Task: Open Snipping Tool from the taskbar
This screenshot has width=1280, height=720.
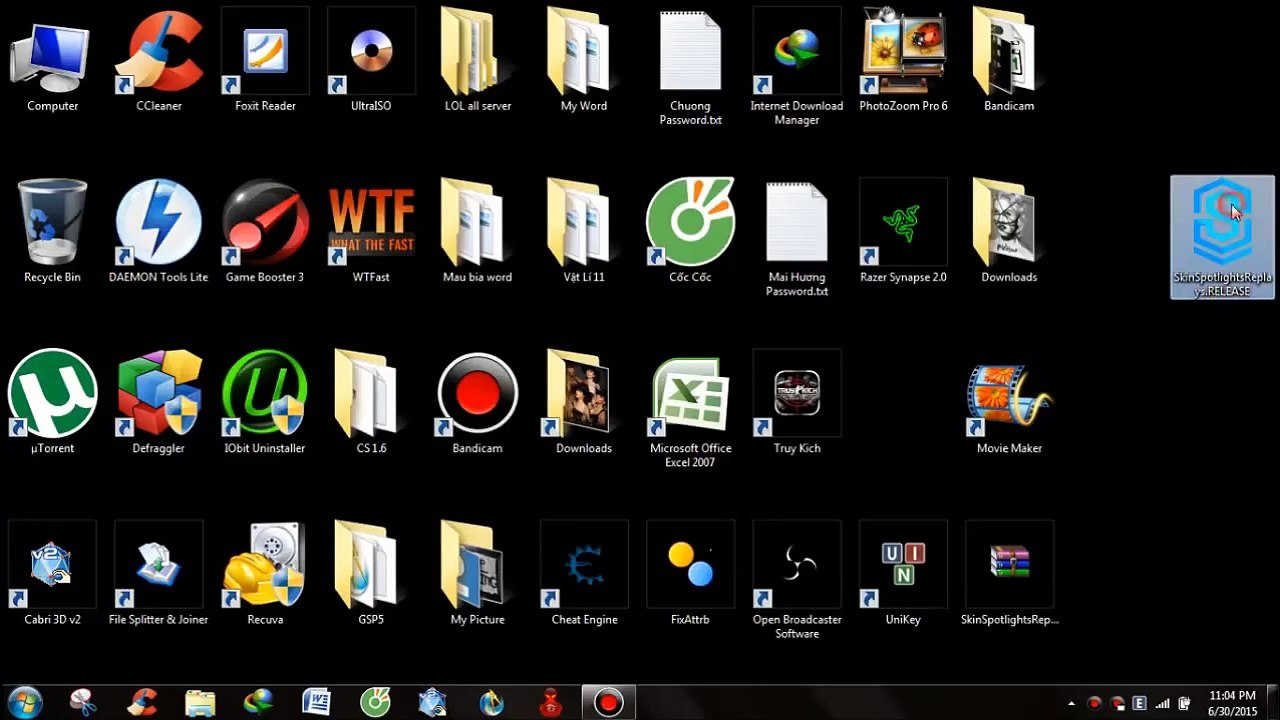Action: [83, 702]
